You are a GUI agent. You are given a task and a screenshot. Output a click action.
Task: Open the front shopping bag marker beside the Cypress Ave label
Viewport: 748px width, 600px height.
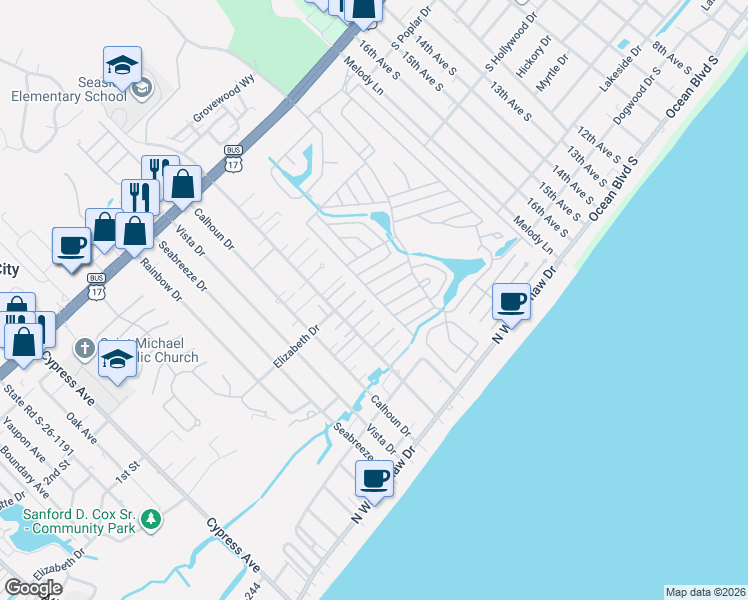(24, 342)
